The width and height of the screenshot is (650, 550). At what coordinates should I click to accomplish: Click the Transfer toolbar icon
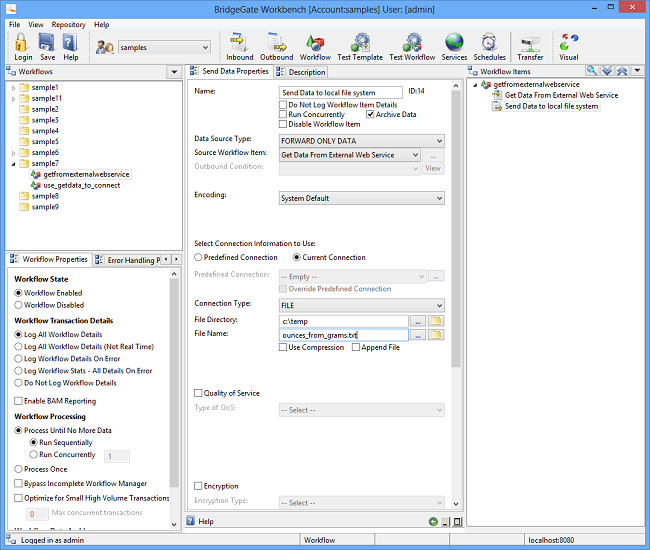tap(530, 46)
